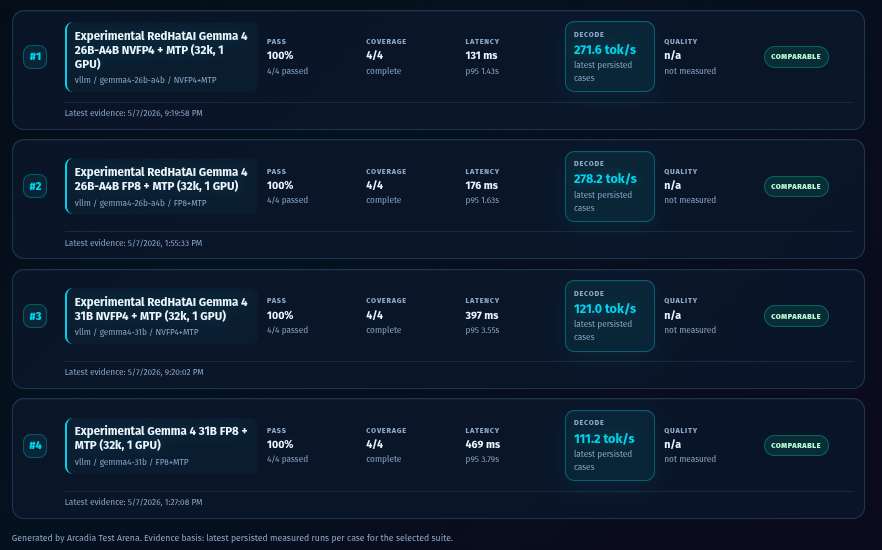Viewport: 882px width, 550px height.
Task: Select the 121.0 tok/s decode card
Action: 610,316
